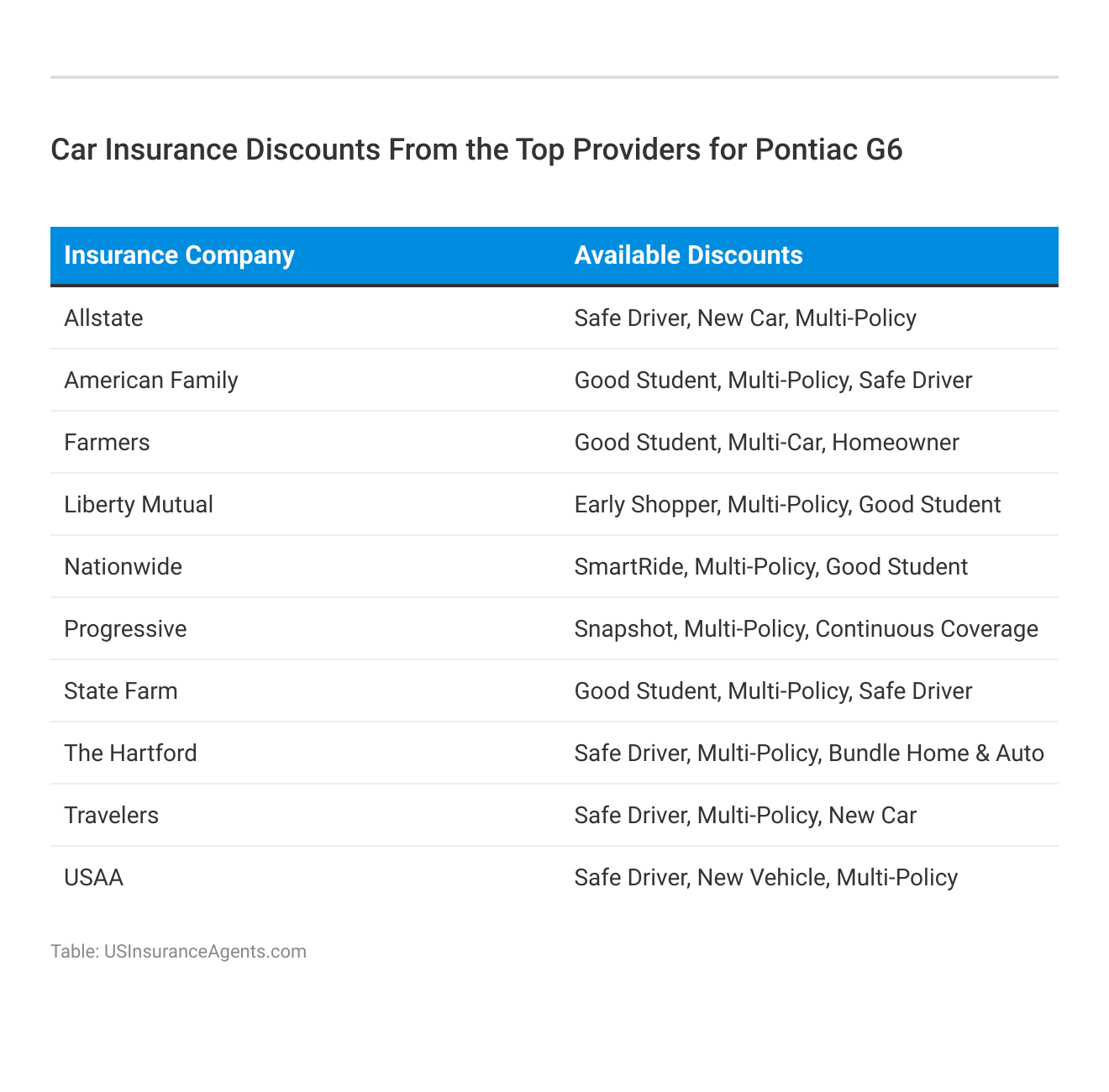Viewport: 1109px width, 1092px height.
Task: Select the Liberty Mutual company cell
Action: coord(139,504)
